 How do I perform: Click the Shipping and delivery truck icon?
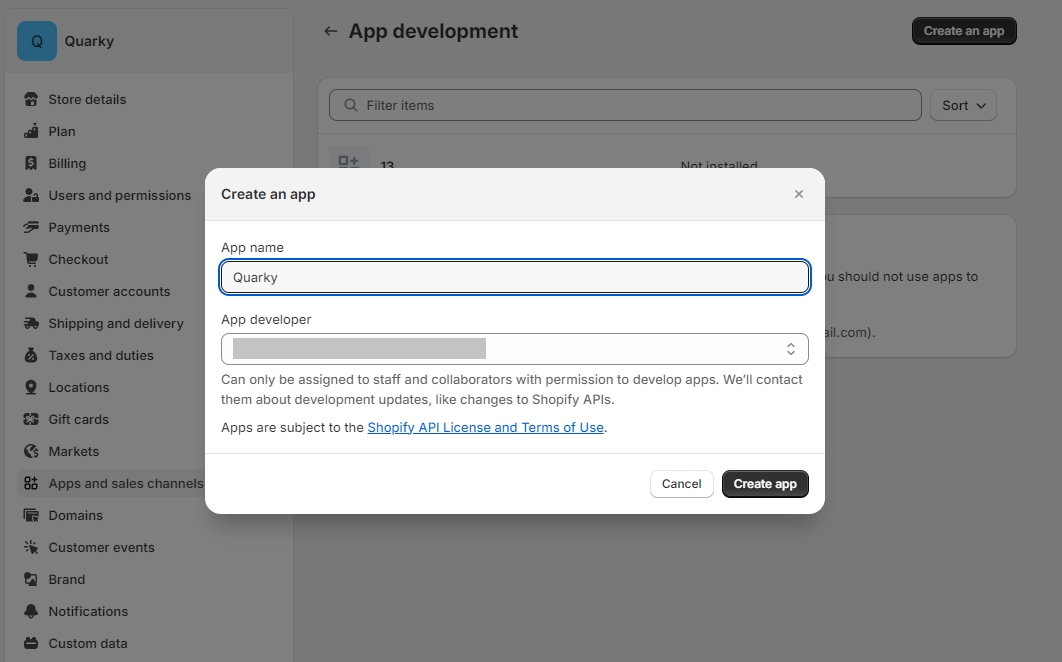point(31,323)
